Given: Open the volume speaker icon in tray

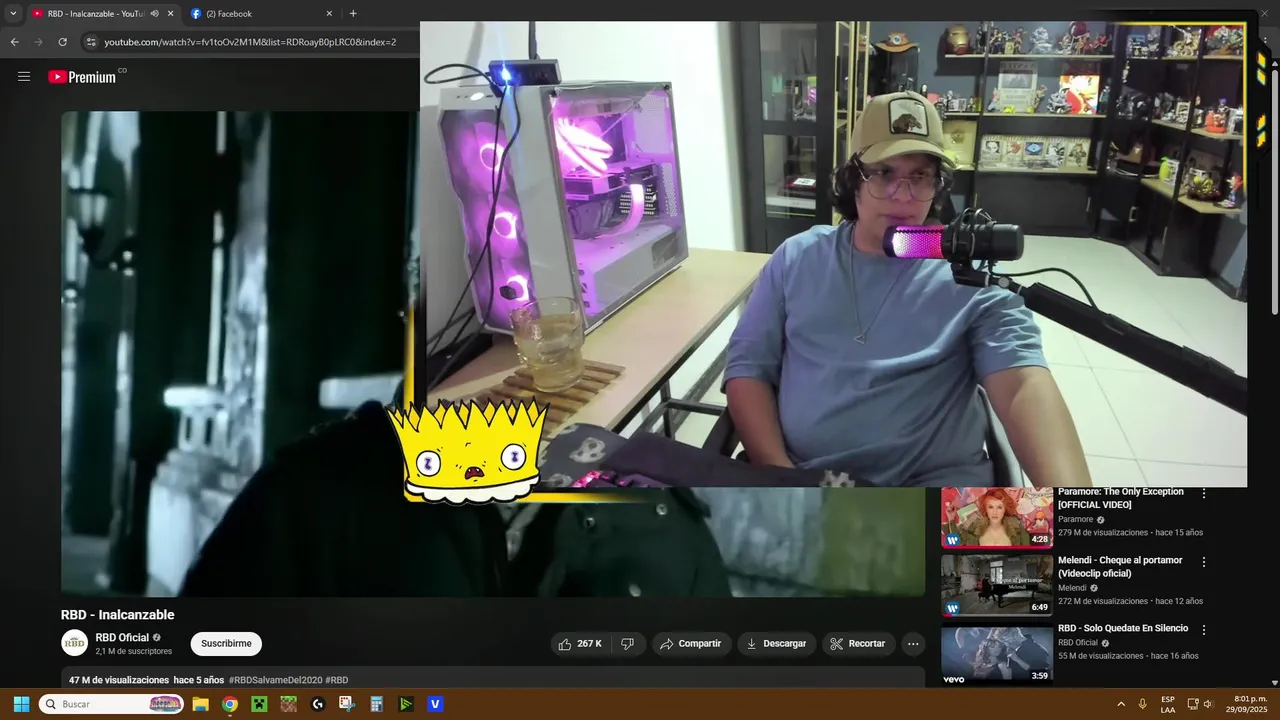Looking at the screenshot, I should 1208,704.
